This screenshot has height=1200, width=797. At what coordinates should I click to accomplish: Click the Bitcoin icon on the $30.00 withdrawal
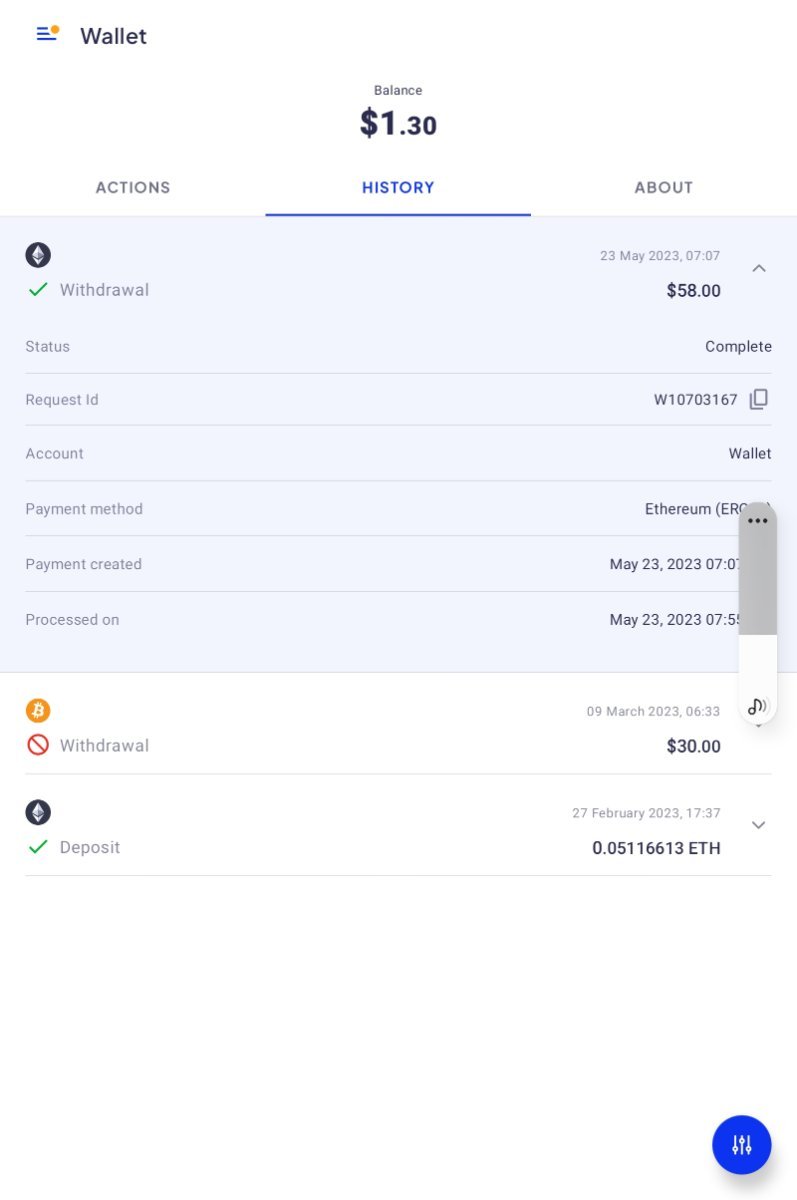point(38,711)
